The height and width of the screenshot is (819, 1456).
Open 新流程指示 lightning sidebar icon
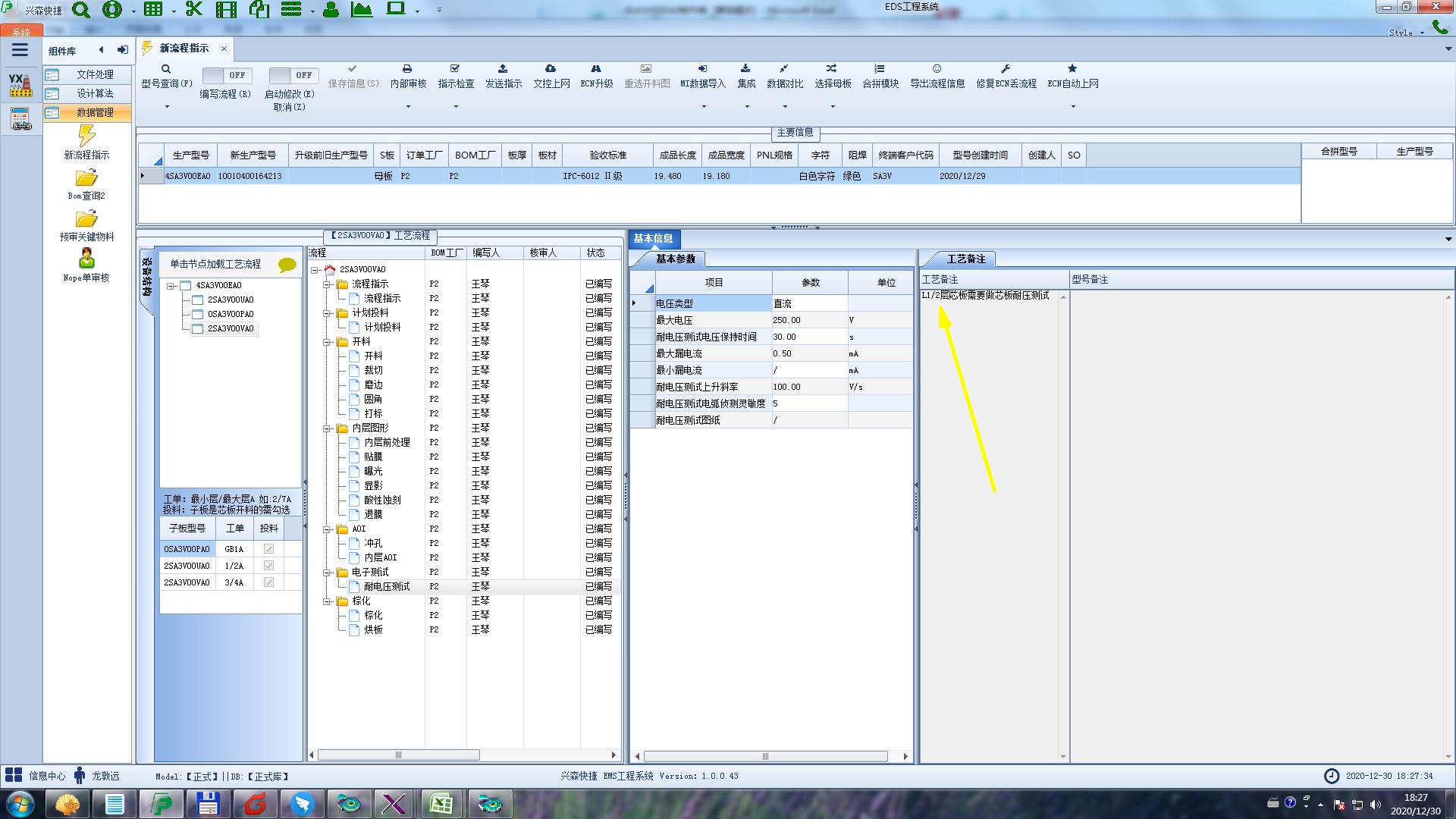click(86, 137)
